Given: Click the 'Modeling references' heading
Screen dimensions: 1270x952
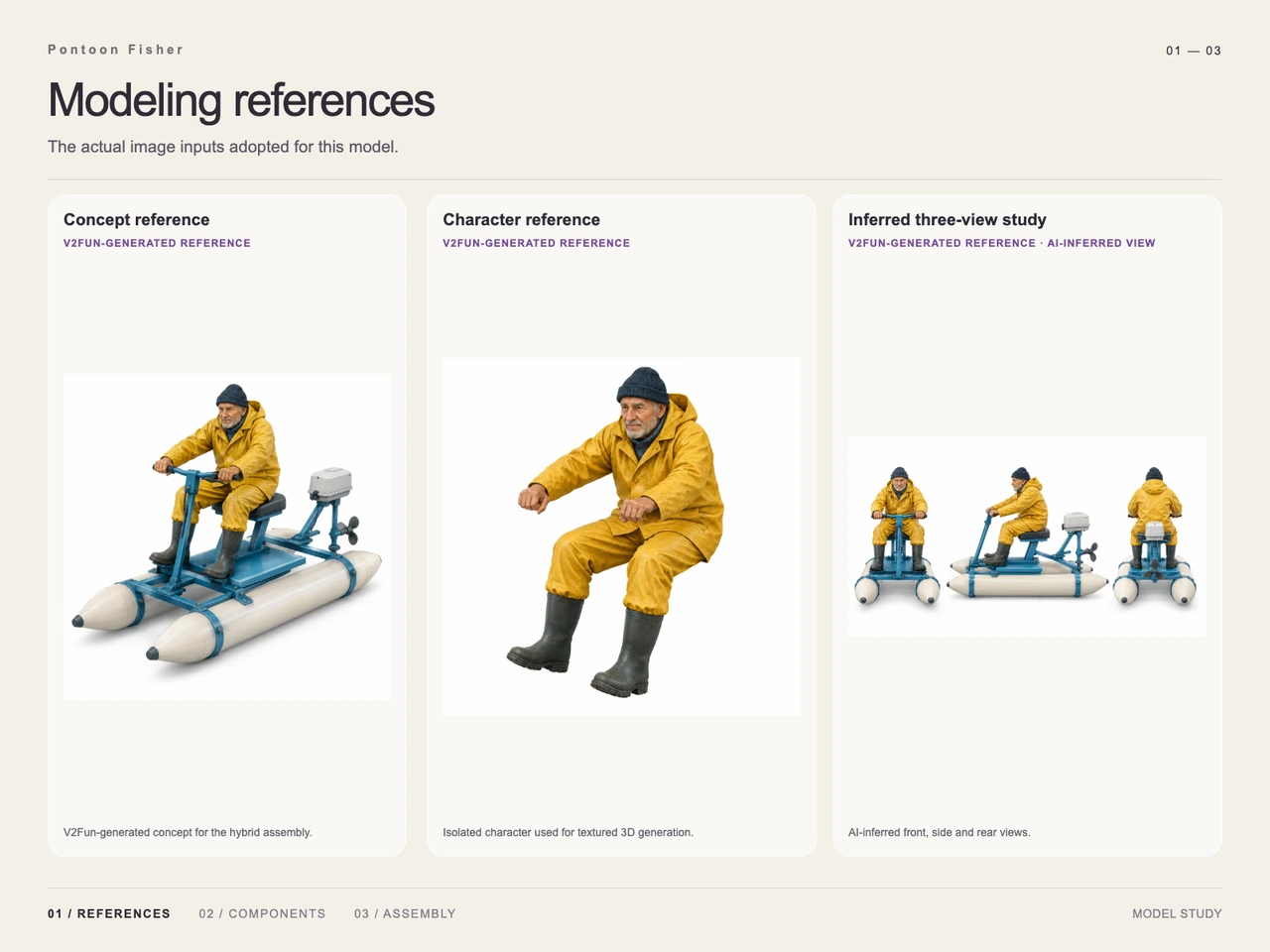Looking at the screenshot, I should (241, 100).
